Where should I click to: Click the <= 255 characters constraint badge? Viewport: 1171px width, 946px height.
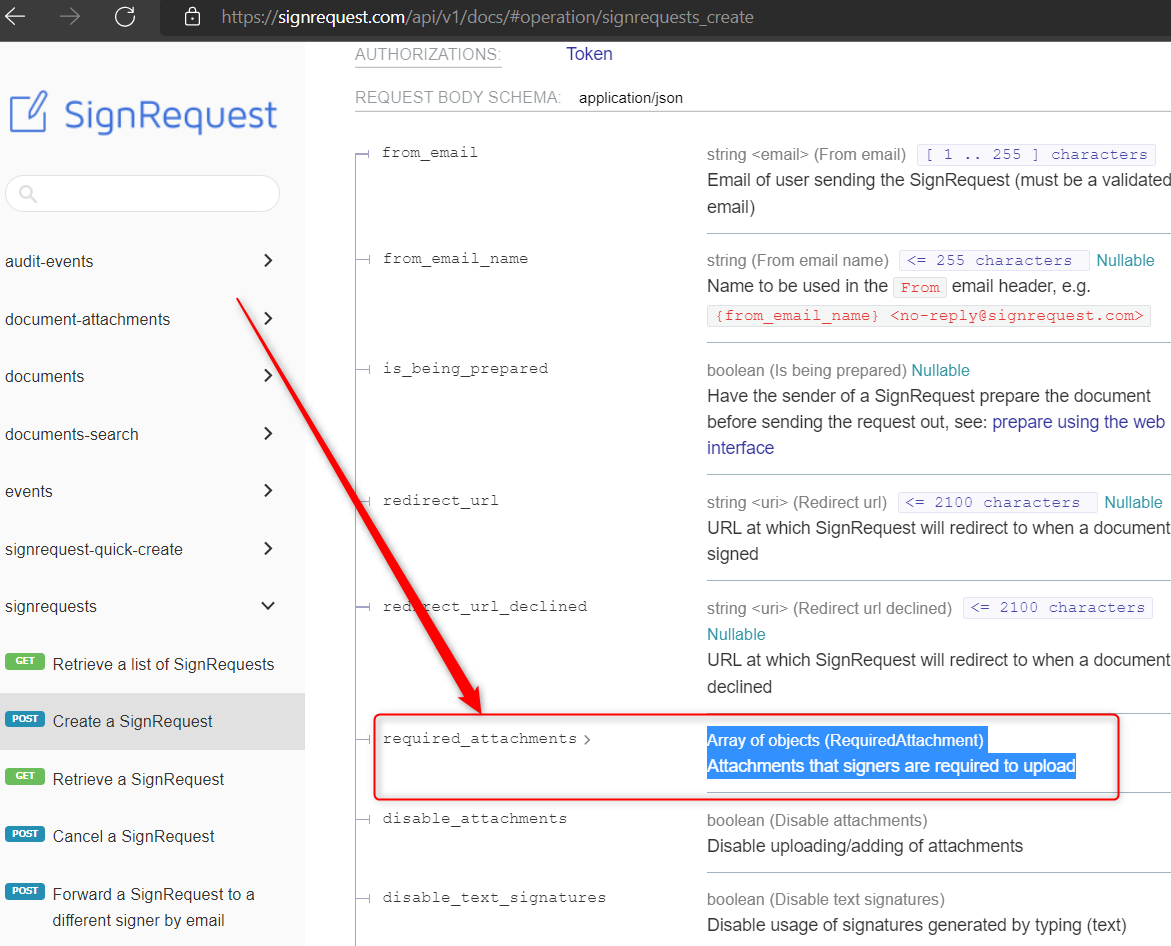[x=993, y=261]
